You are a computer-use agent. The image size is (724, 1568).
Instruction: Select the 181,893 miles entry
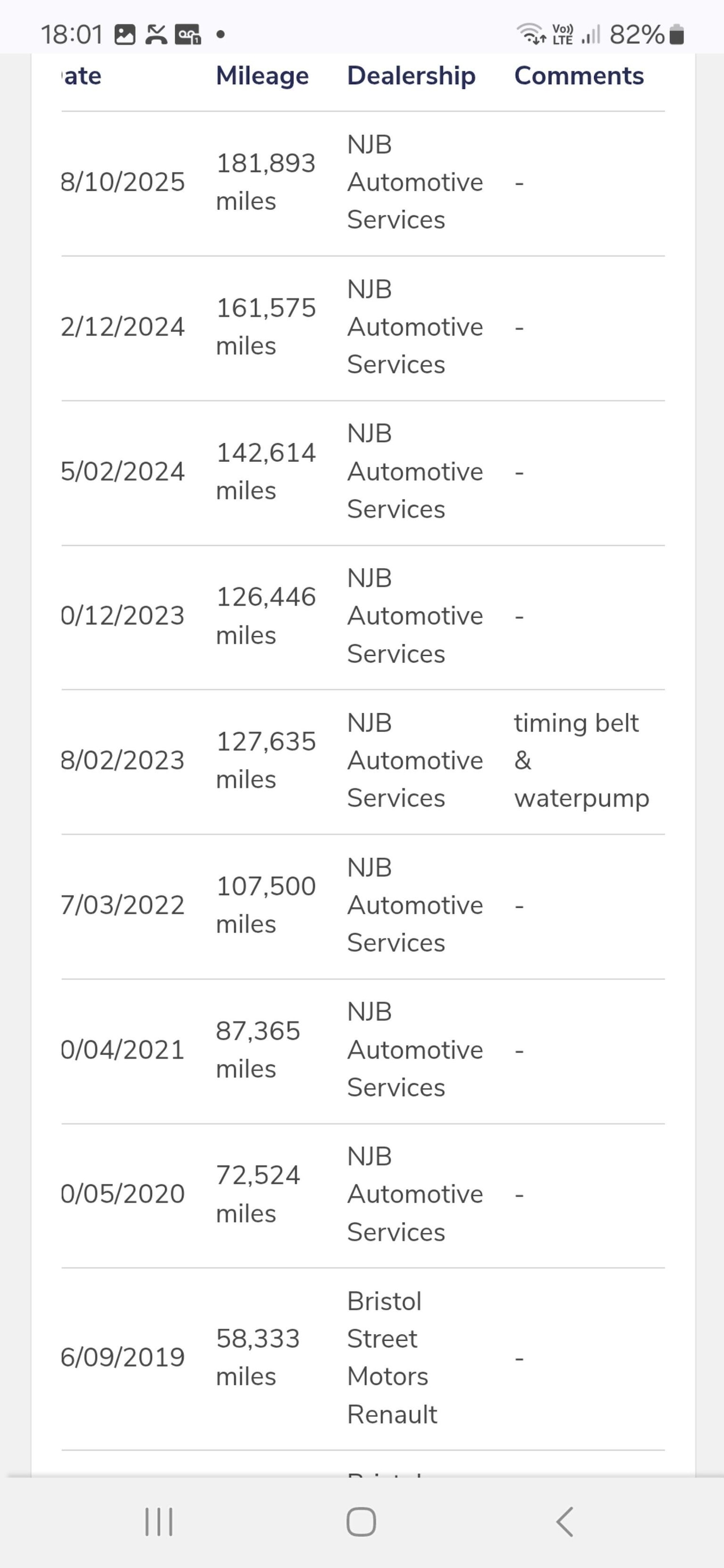265,182
